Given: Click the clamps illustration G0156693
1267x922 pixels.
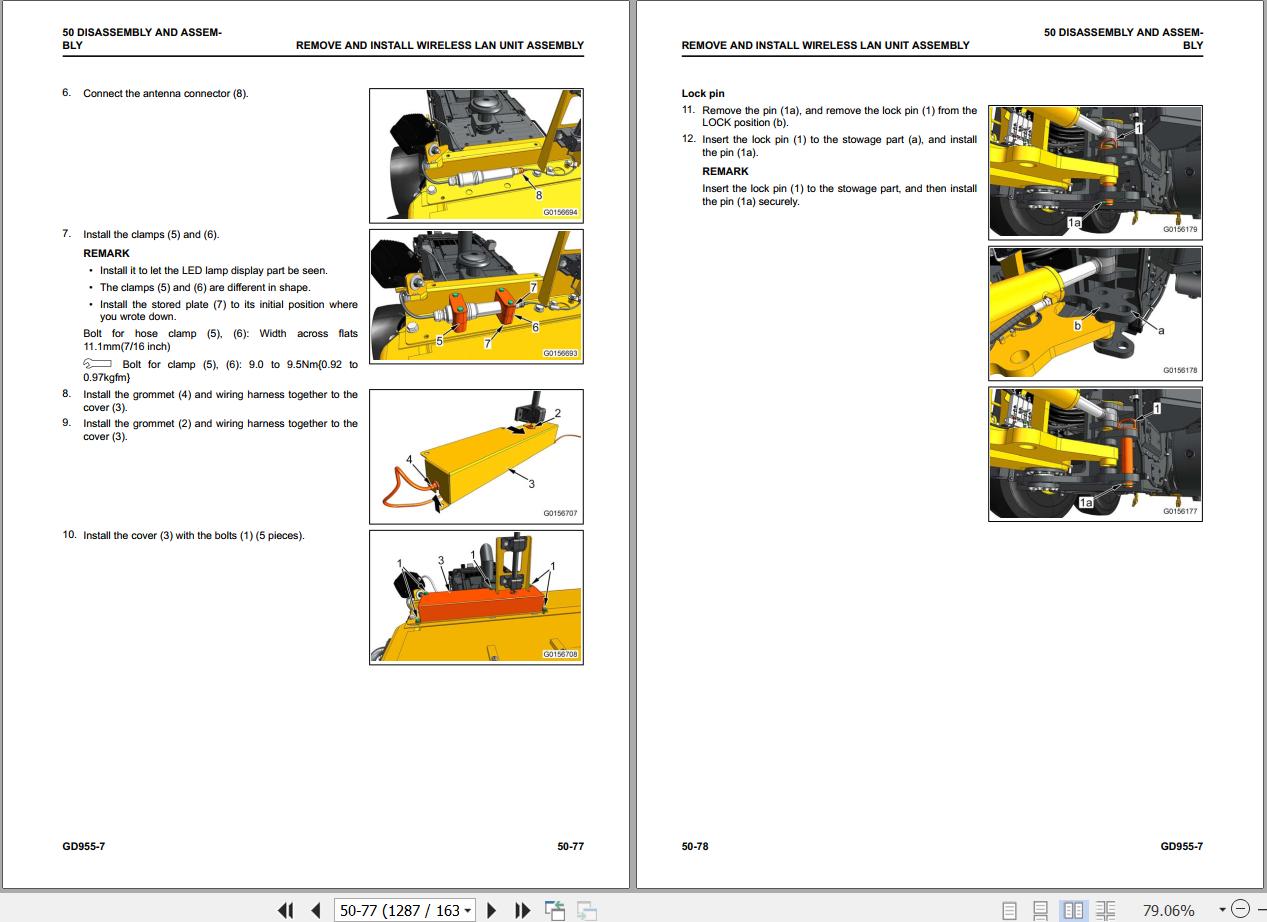Looking at the screenshot, I should (x=476, y=295).
